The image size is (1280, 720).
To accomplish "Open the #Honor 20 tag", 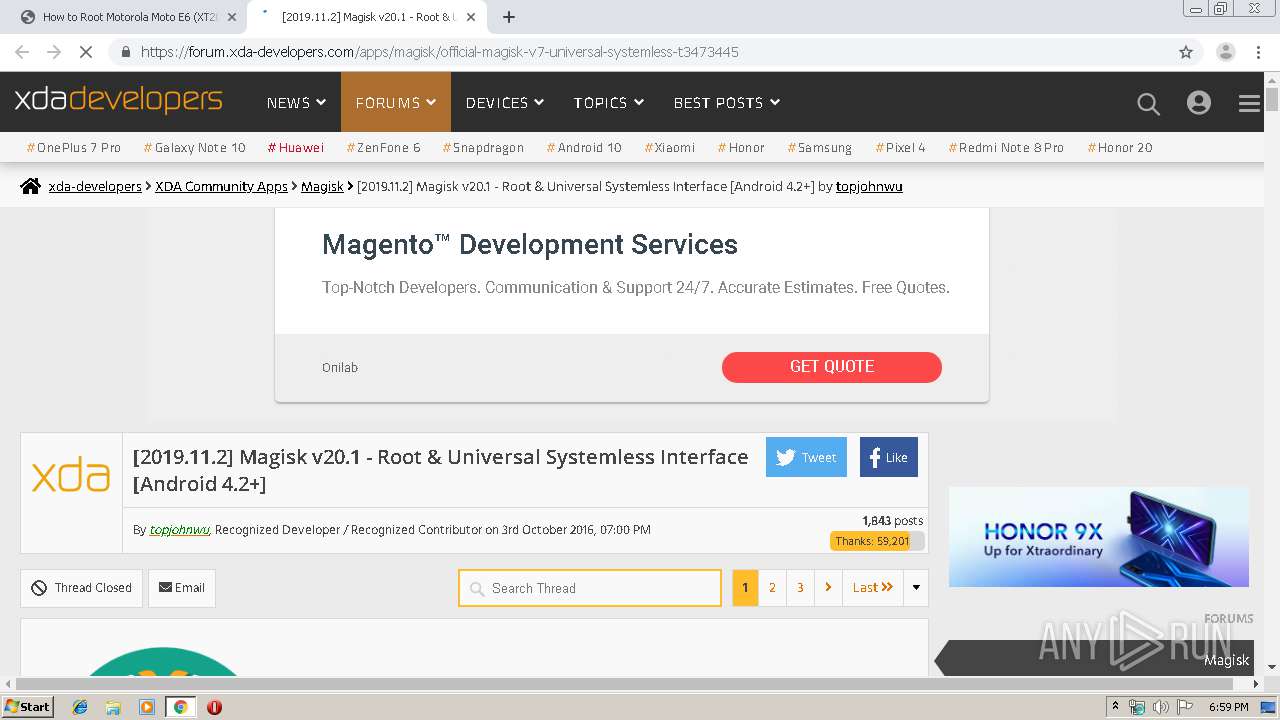I will pyautogui.click(x=1120, y=147).
